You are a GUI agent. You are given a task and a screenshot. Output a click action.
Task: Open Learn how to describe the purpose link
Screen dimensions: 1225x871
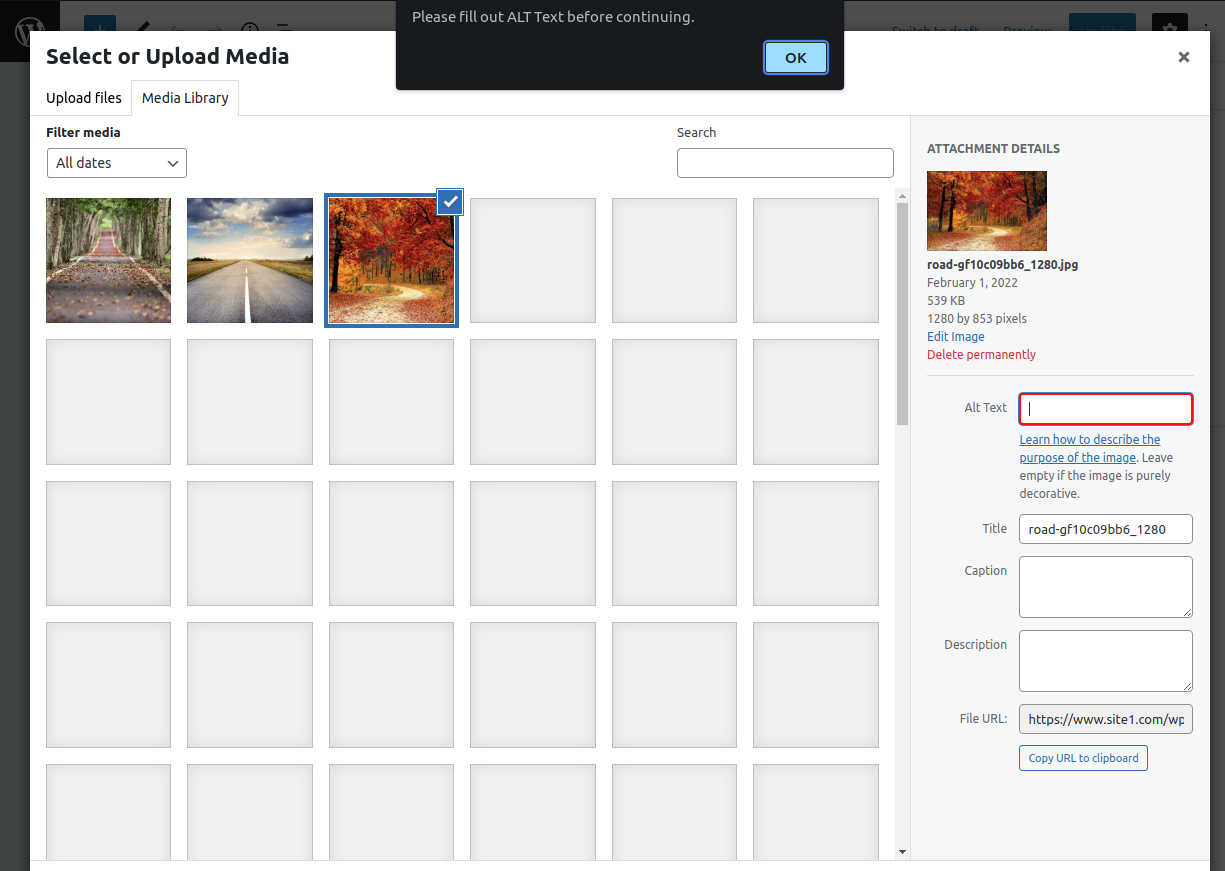pos(1090,448)
